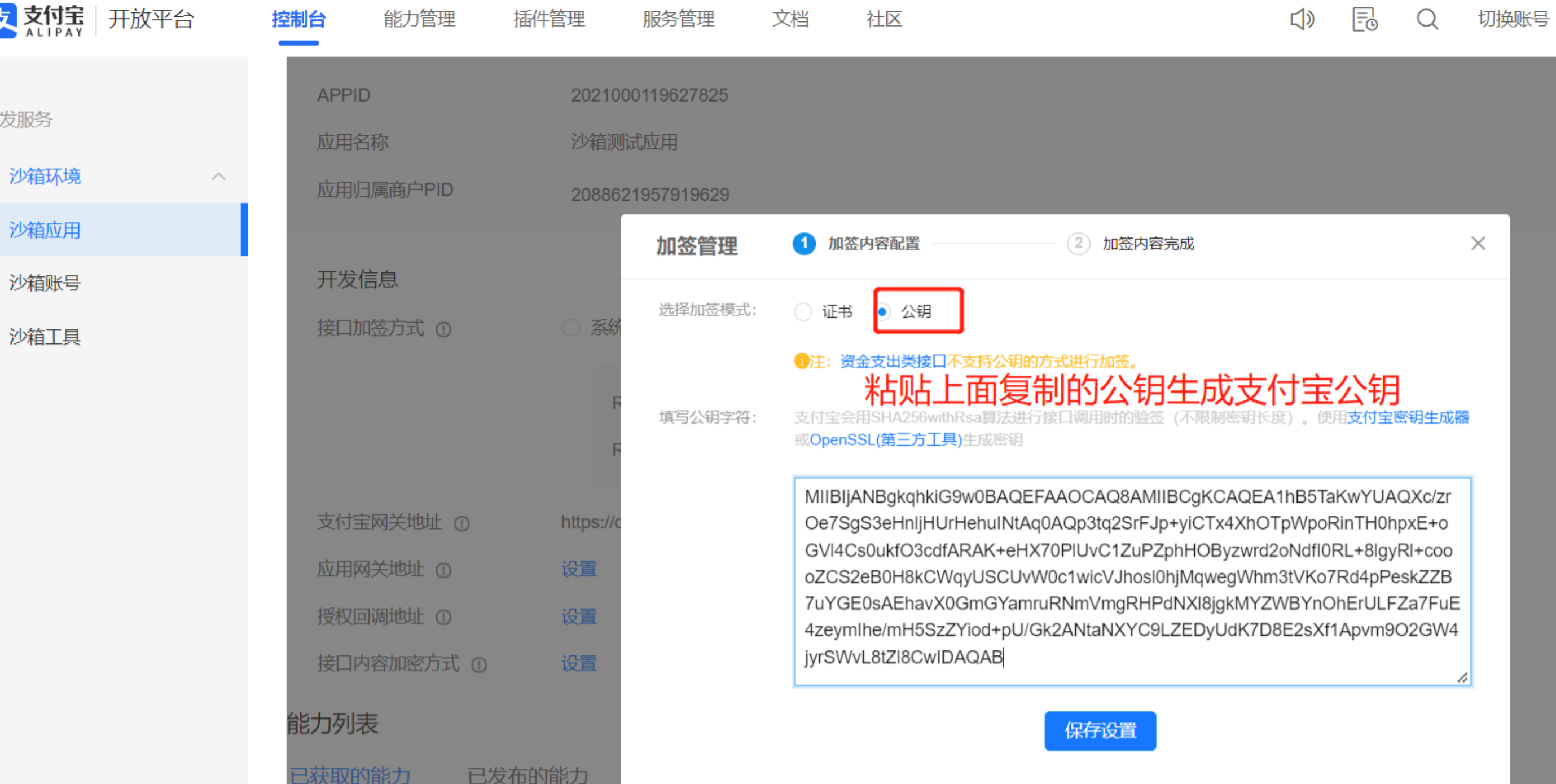Click the search magnifier icon
This screenshot has height=784, width=1556.
(x=1427, y=19)
